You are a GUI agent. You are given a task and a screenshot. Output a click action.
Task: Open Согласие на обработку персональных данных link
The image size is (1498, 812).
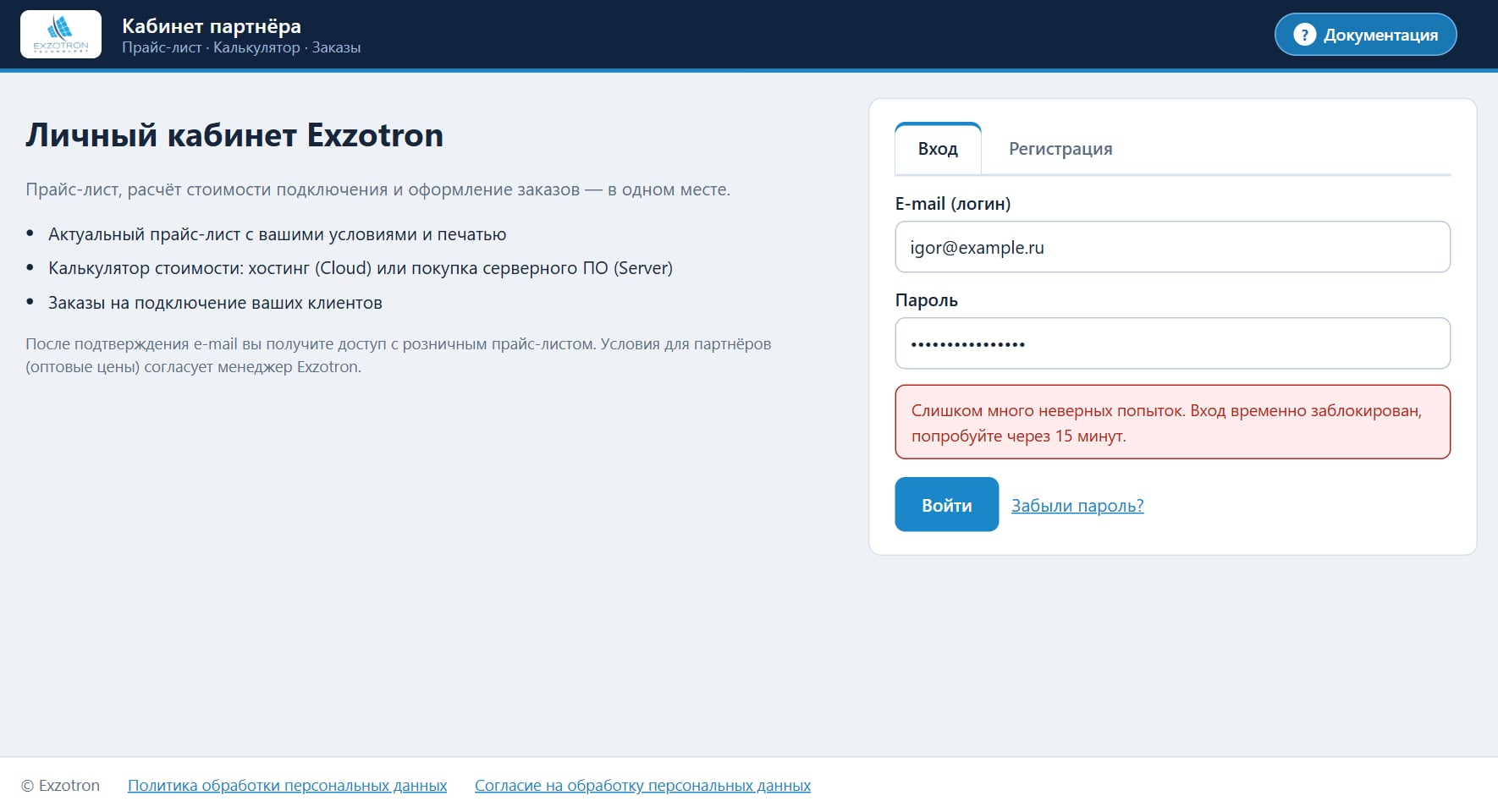(x=642, y=786)
